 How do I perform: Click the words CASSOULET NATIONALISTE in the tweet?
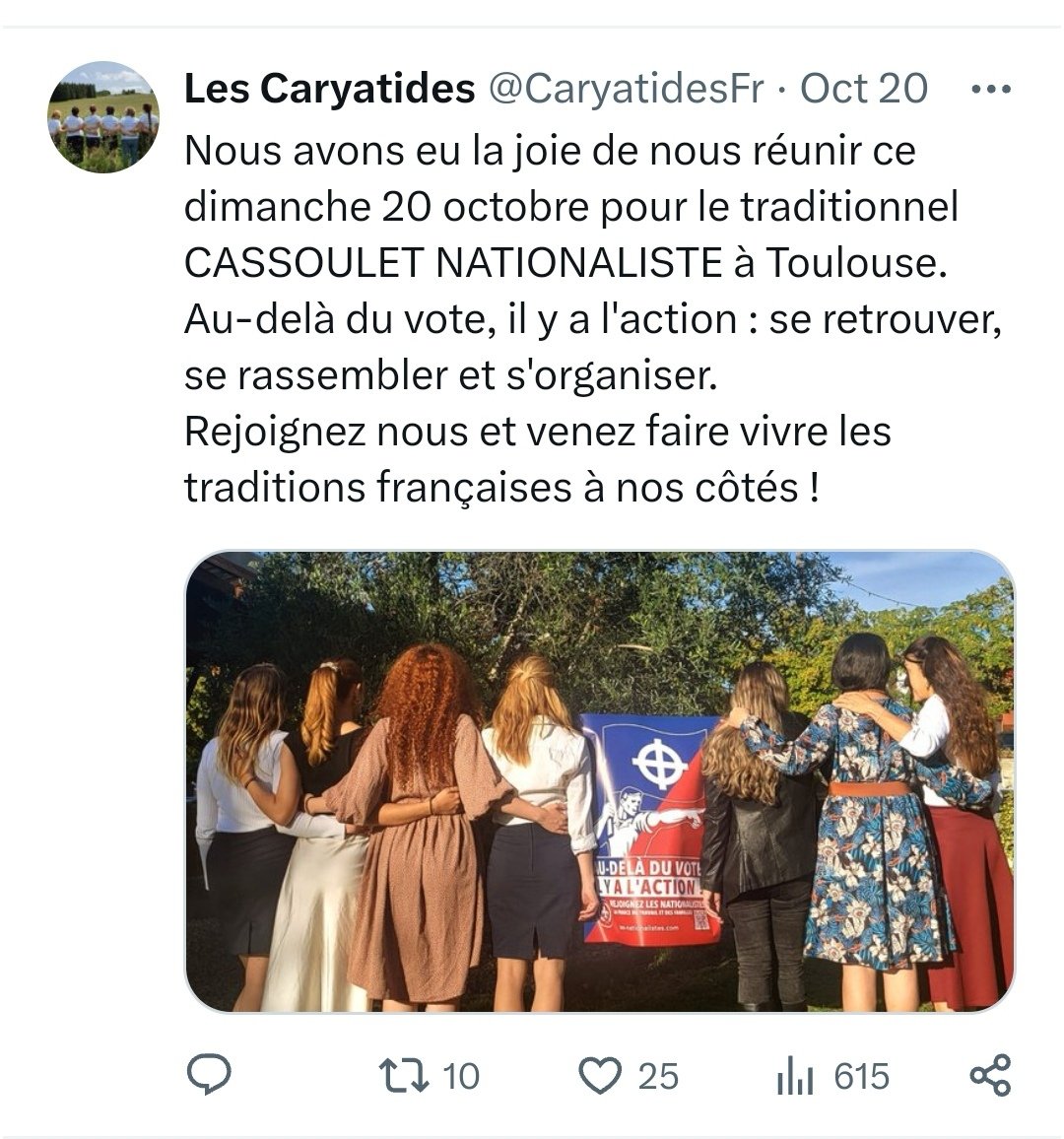pyautogui.click(x=453, y=263)
